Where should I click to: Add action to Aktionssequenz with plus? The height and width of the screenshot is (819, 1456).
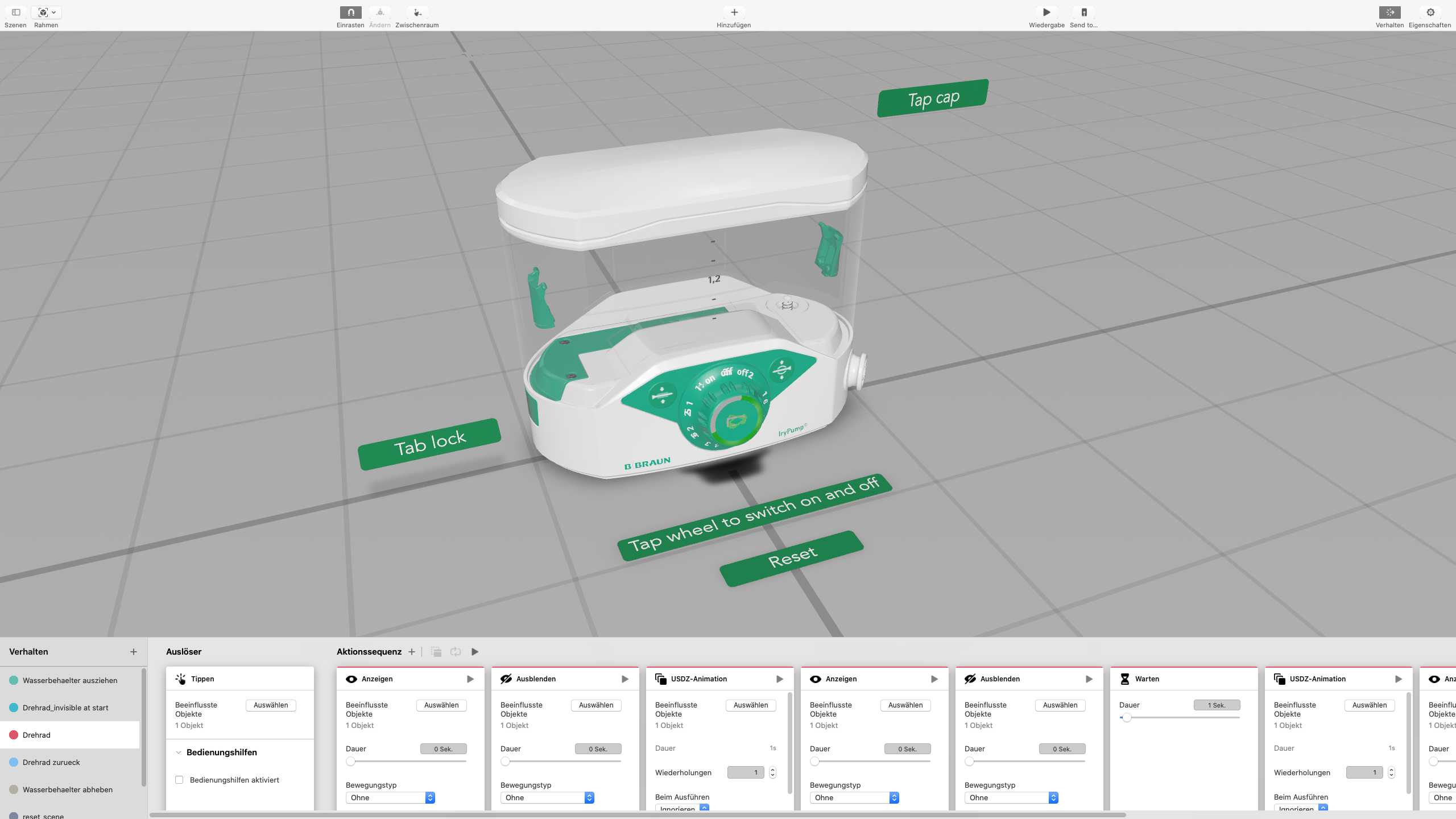click(x=411, y=652)
